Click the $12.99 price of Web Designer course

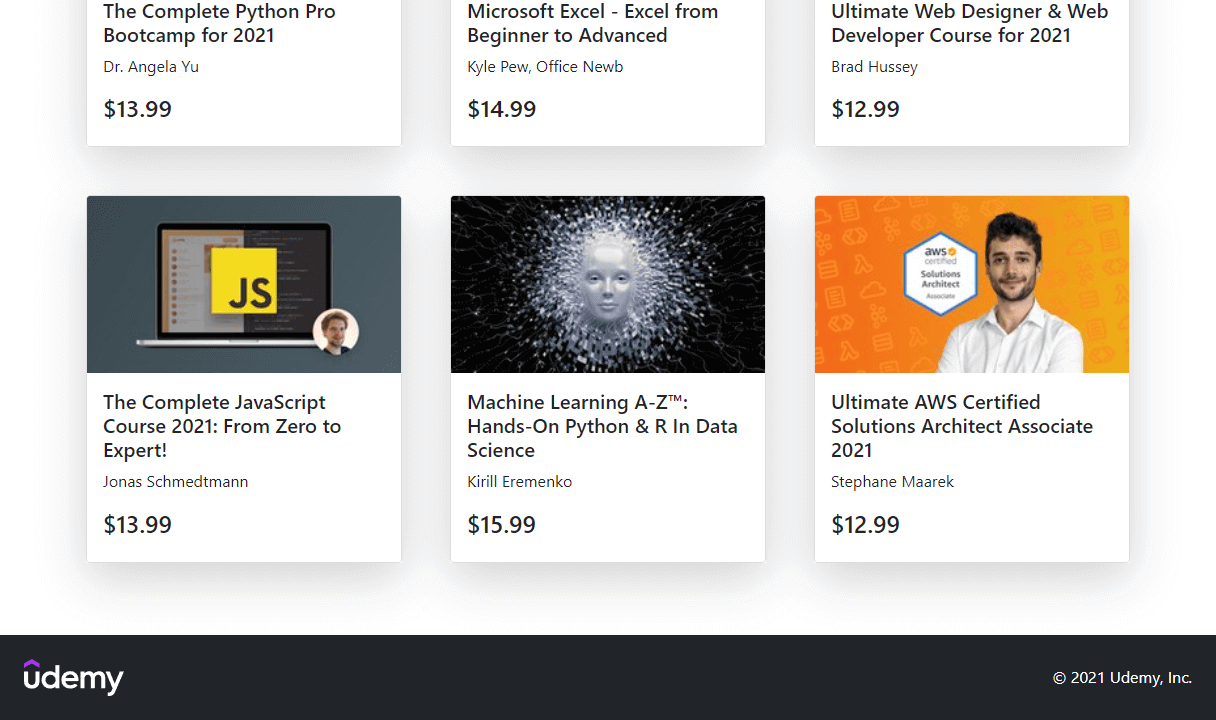pyautogui.click(x=865, y=109)
